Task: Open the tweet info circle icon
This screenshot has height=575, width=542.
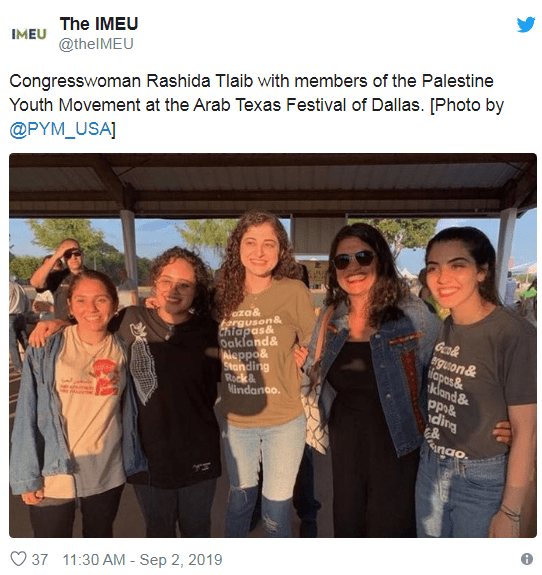Action: coord(527,559)
